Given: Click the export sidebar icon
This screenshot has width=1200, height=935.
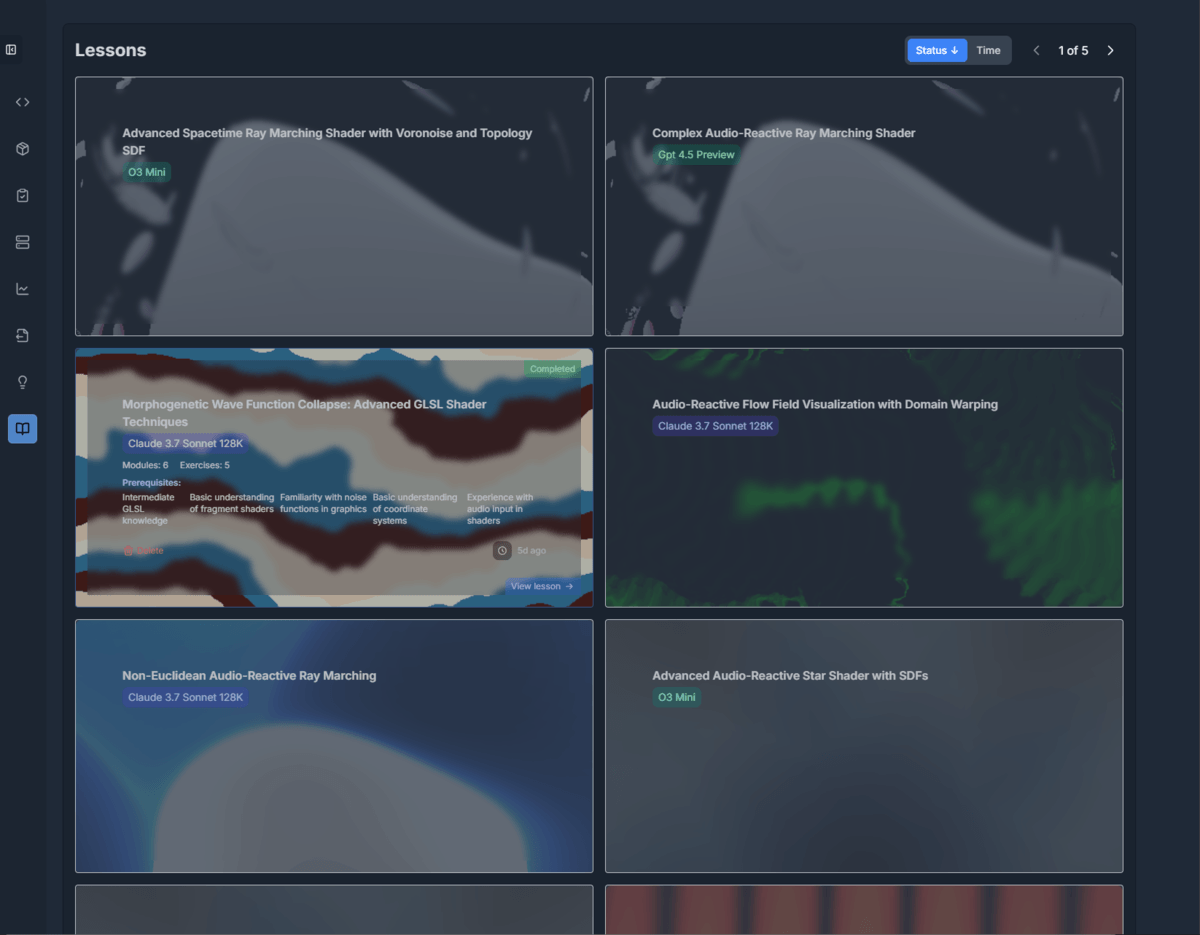Looking at the screenshot, I should [x=22, y=335].
